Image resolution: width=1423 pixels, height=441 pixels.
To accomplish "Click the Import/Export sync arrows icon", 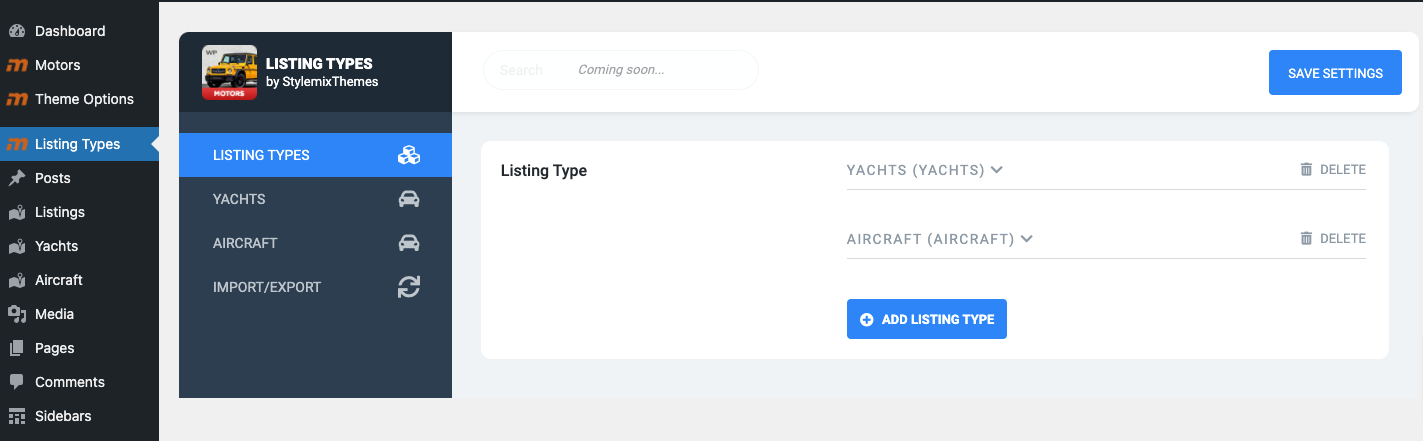I will 408,287.
